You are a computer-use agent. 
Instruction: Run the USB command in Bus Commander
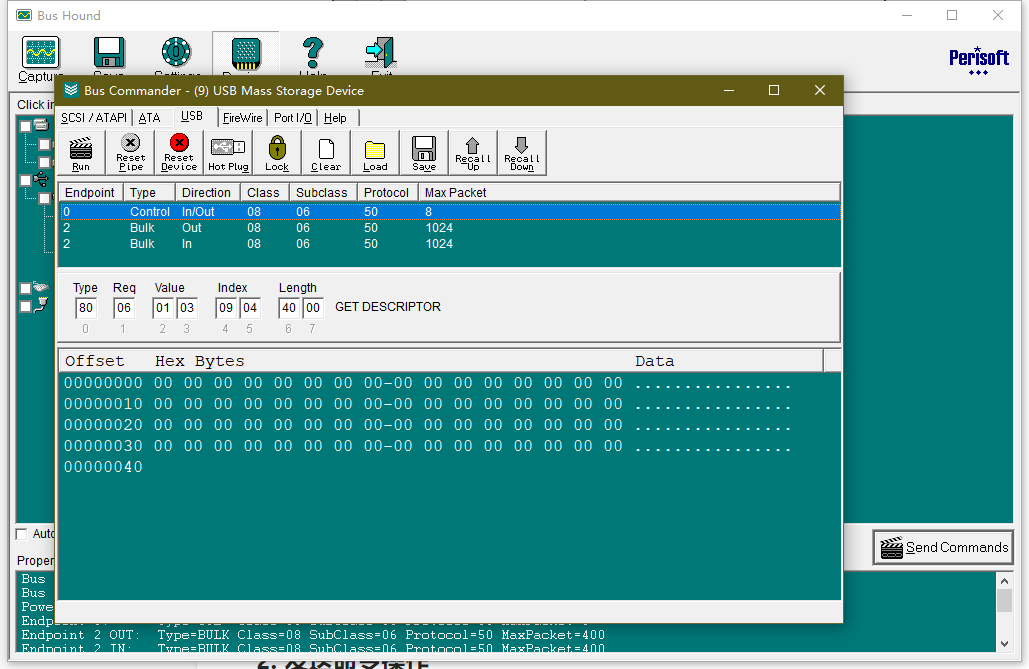[81, 153]
